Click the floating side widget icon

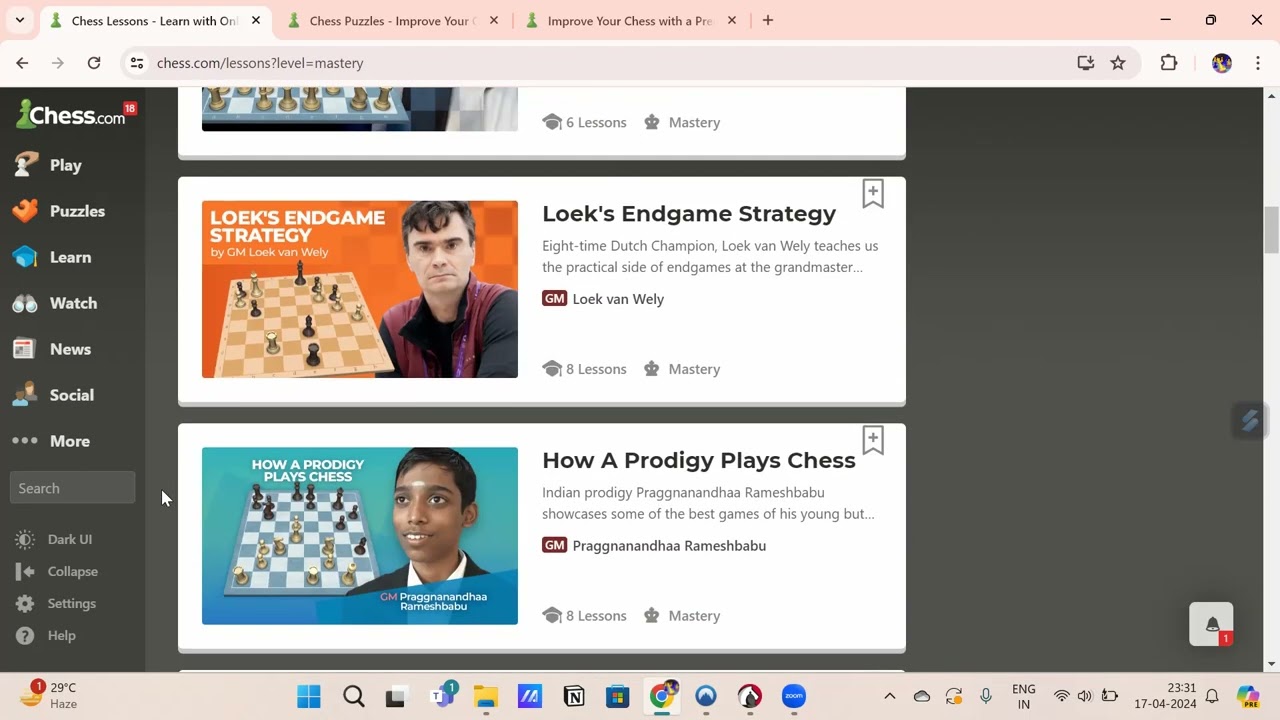pos(1250,420)
